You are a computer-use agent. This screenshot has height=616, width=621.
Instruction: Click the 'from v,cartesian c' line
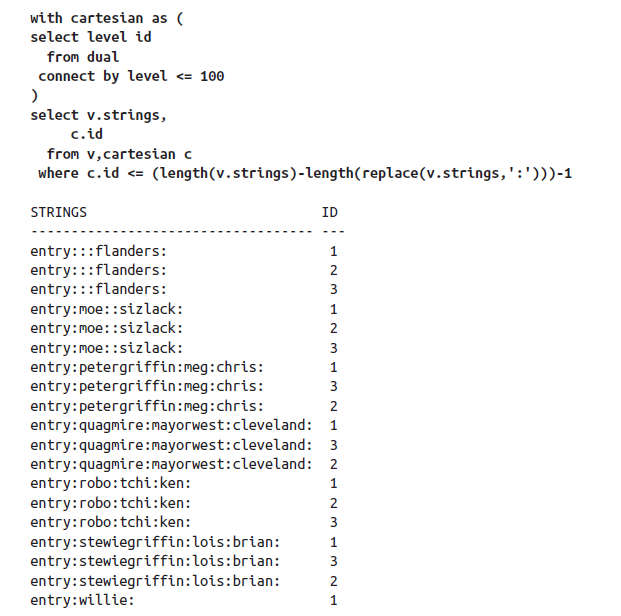(119, 154)
